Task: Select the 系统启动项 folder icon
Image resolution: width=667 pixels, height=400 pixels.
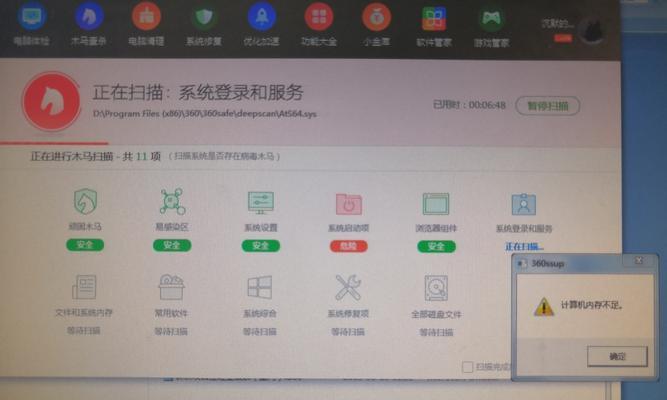Action: (348, 204)
